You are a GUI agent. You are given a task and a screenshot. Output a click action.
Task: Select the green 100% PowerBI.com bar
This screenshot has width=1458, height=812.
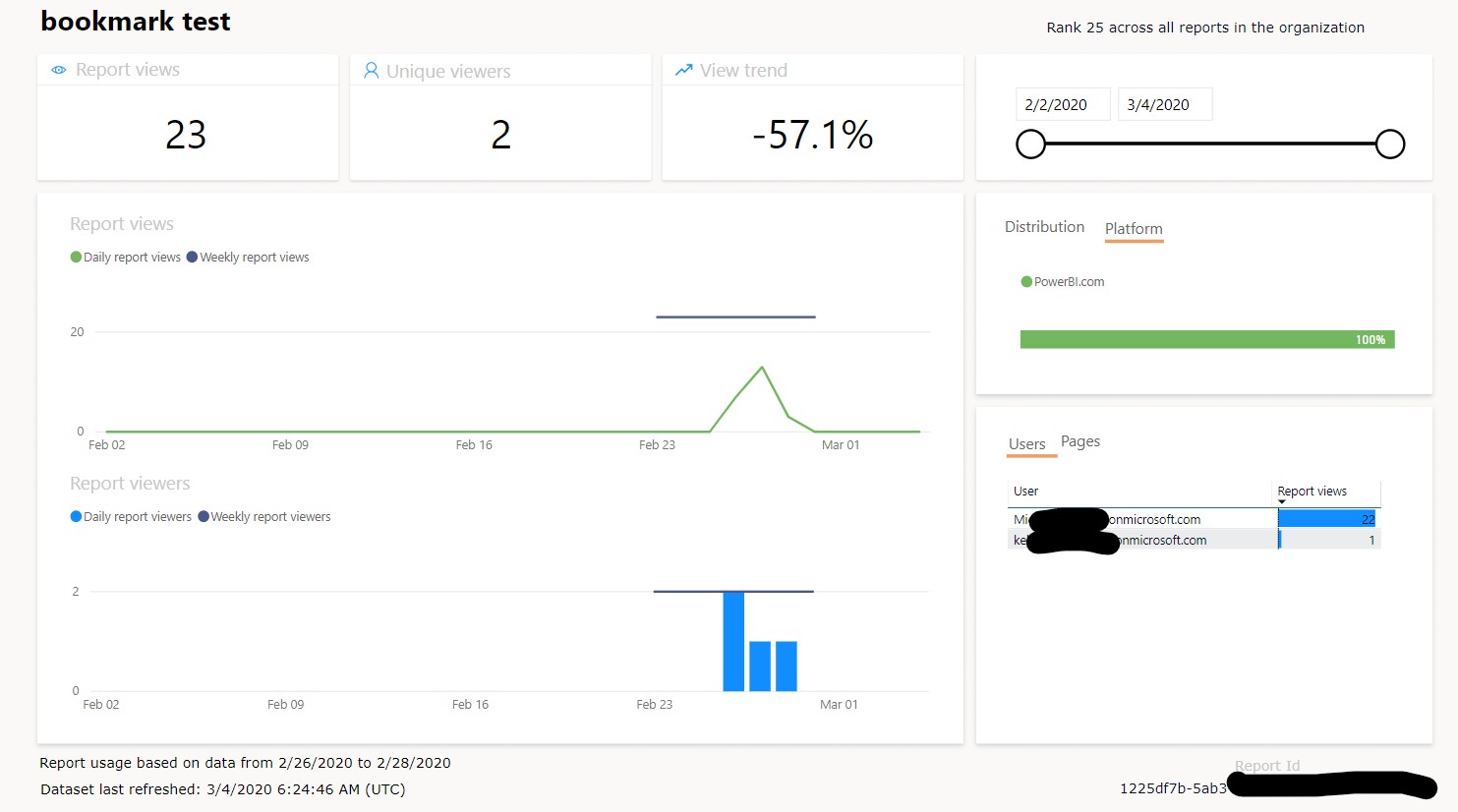(x=1207, y=339)
